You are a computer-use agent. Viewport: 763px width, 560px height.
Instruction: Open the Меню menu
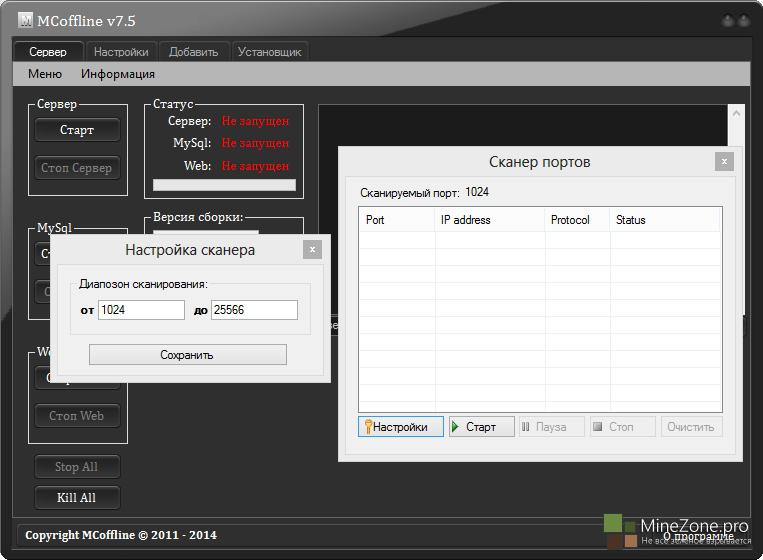45,74
